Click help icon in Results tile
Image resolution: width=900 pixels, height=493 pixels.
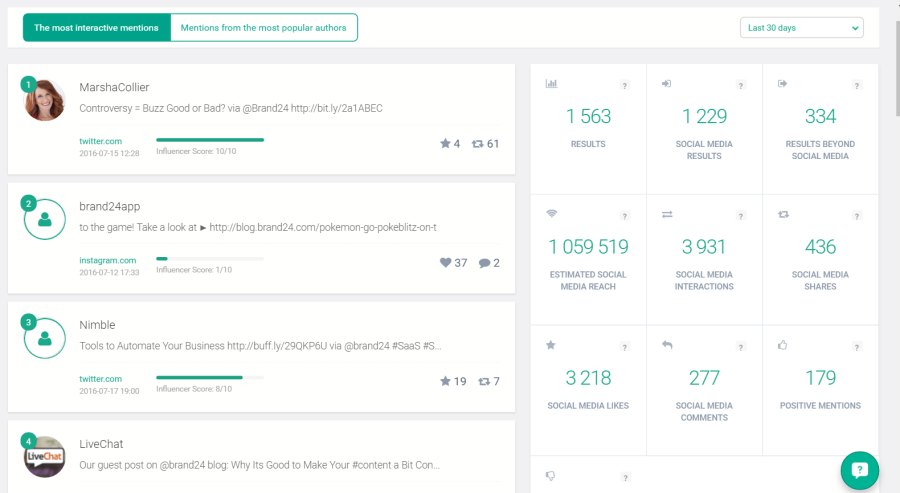624,86
